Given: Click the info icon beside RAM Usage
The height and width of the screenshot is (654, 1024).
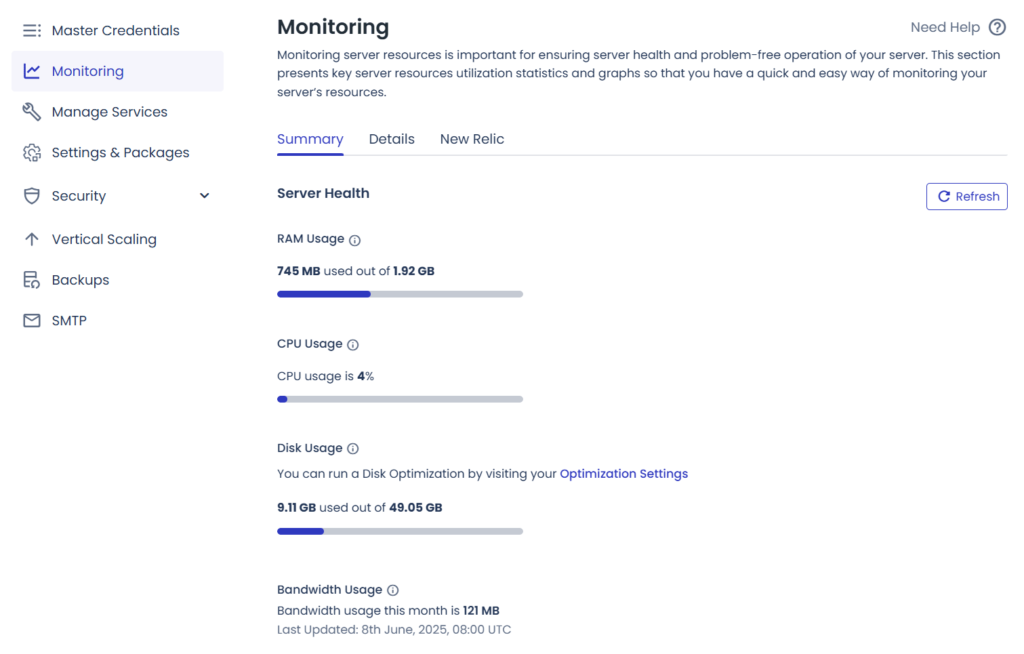Looking at the screenshot, I should tap(355, 240).
